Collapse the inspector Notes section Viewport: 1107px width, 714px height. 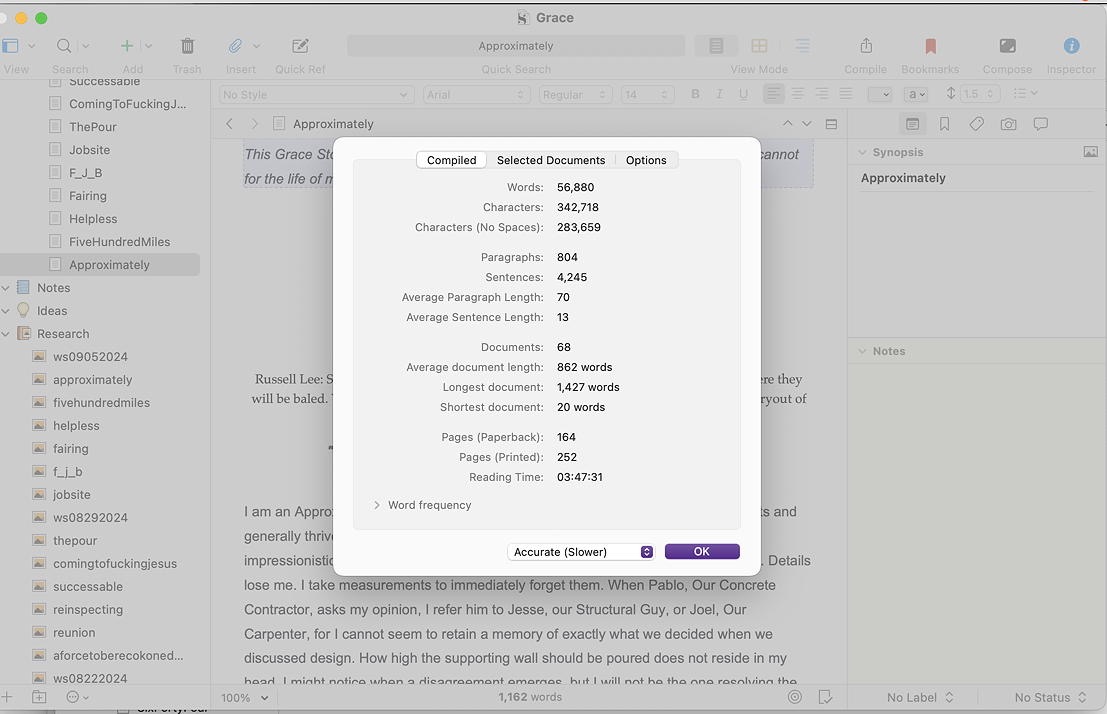click(x=862, y=351)
